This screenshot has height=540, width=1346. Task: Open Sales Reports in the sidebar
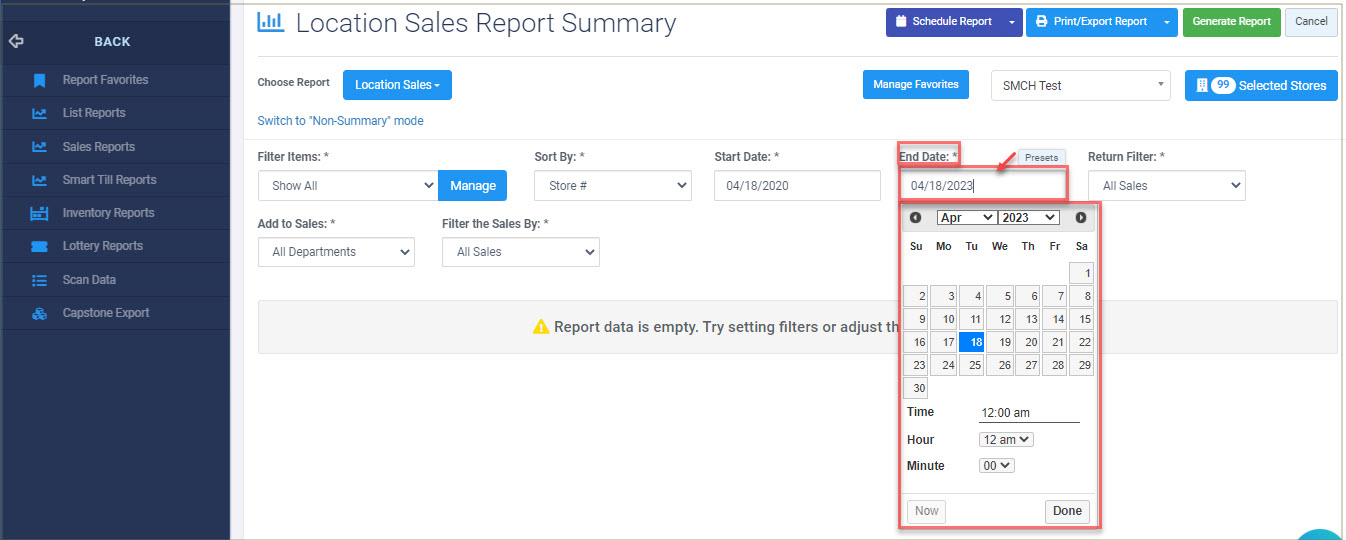tap(99, 147)
